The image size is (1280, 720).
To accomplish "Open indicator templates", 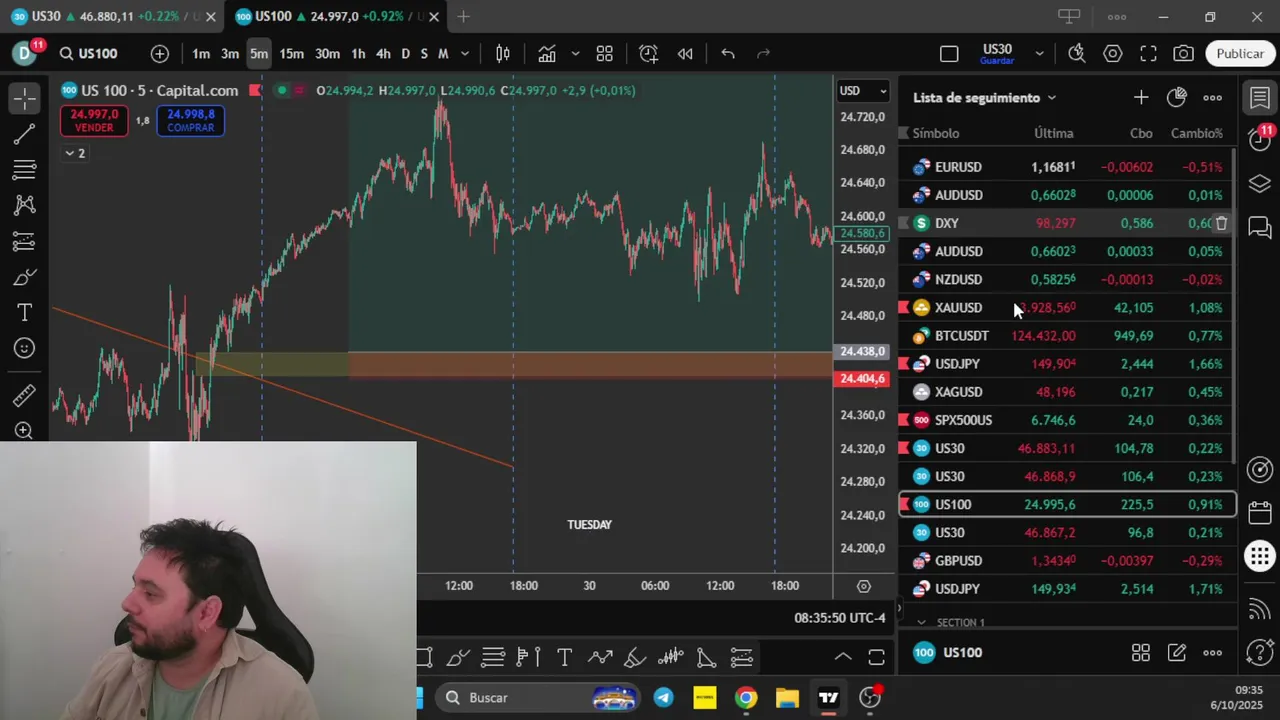I will pyautogui.click(x=605, y=54).
